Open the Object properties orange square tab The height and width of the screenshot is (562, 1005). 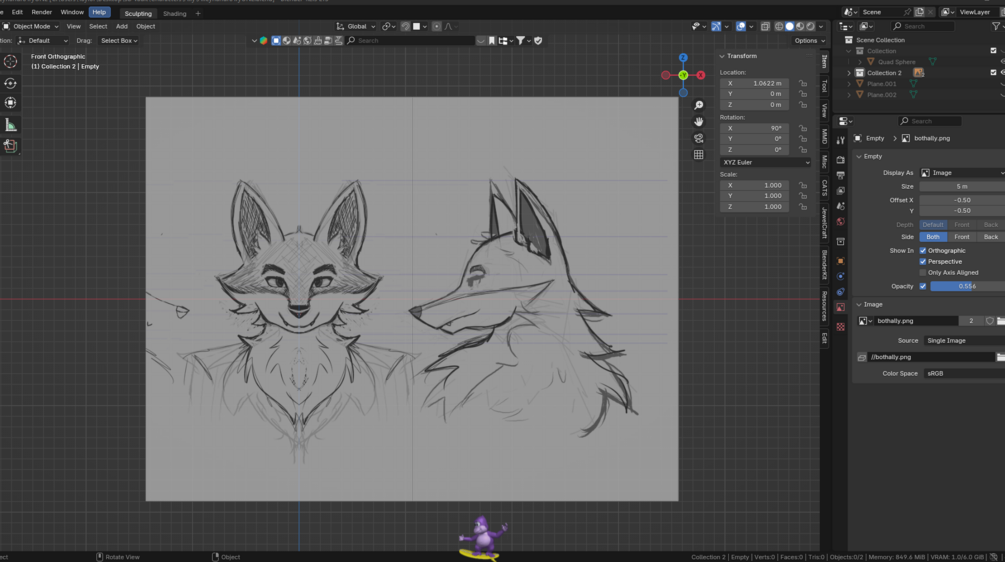840,261
